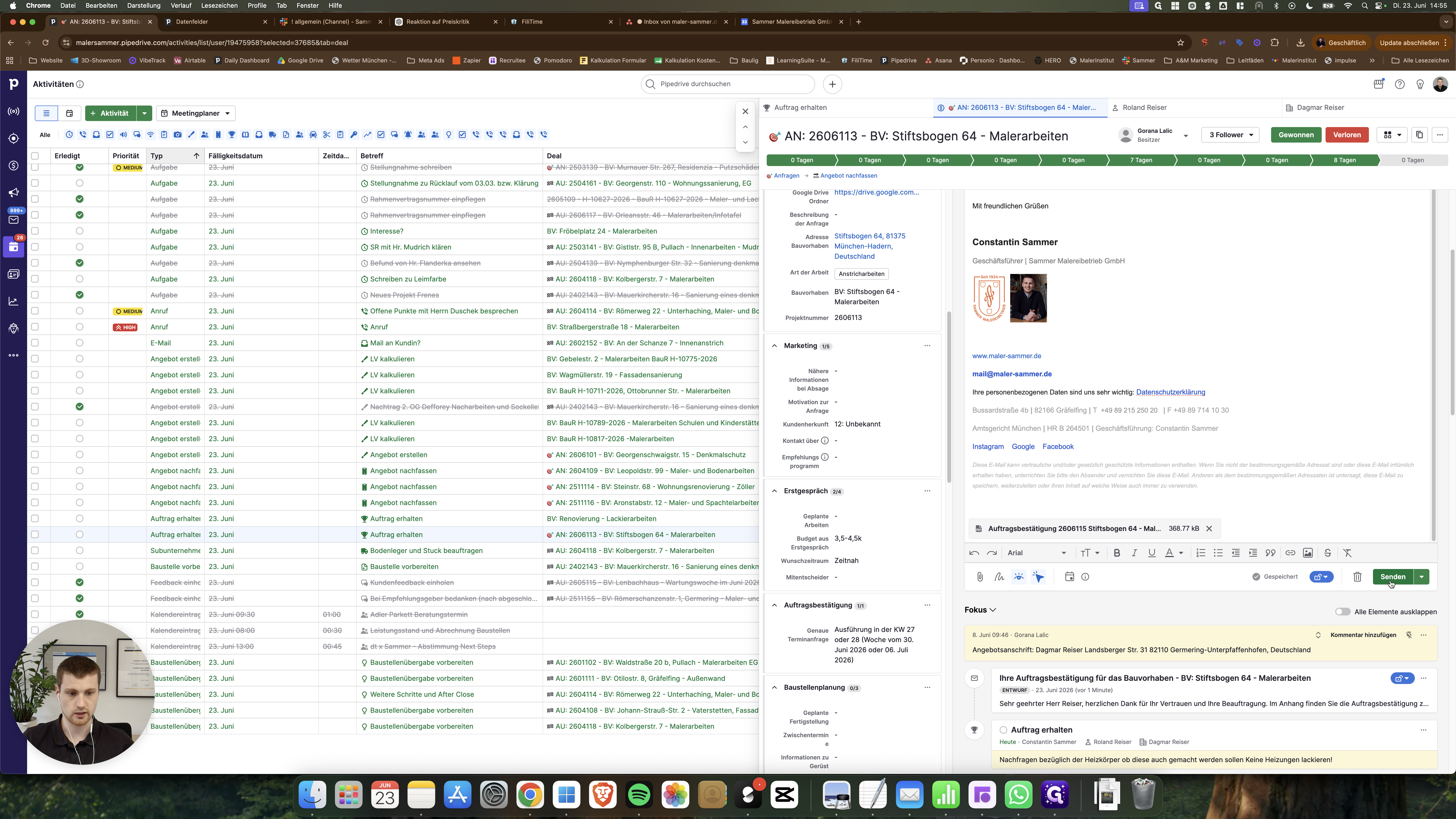The width and height of the screenshot is (1456, 819).
Task: Mark 'Schreiben zu Leimfarbe' activity done
Action: point(79,279)
